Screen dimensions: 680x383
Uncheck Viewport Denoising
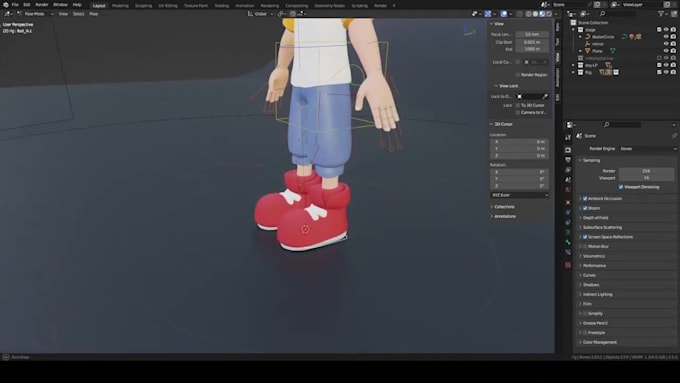click(621, 187)
